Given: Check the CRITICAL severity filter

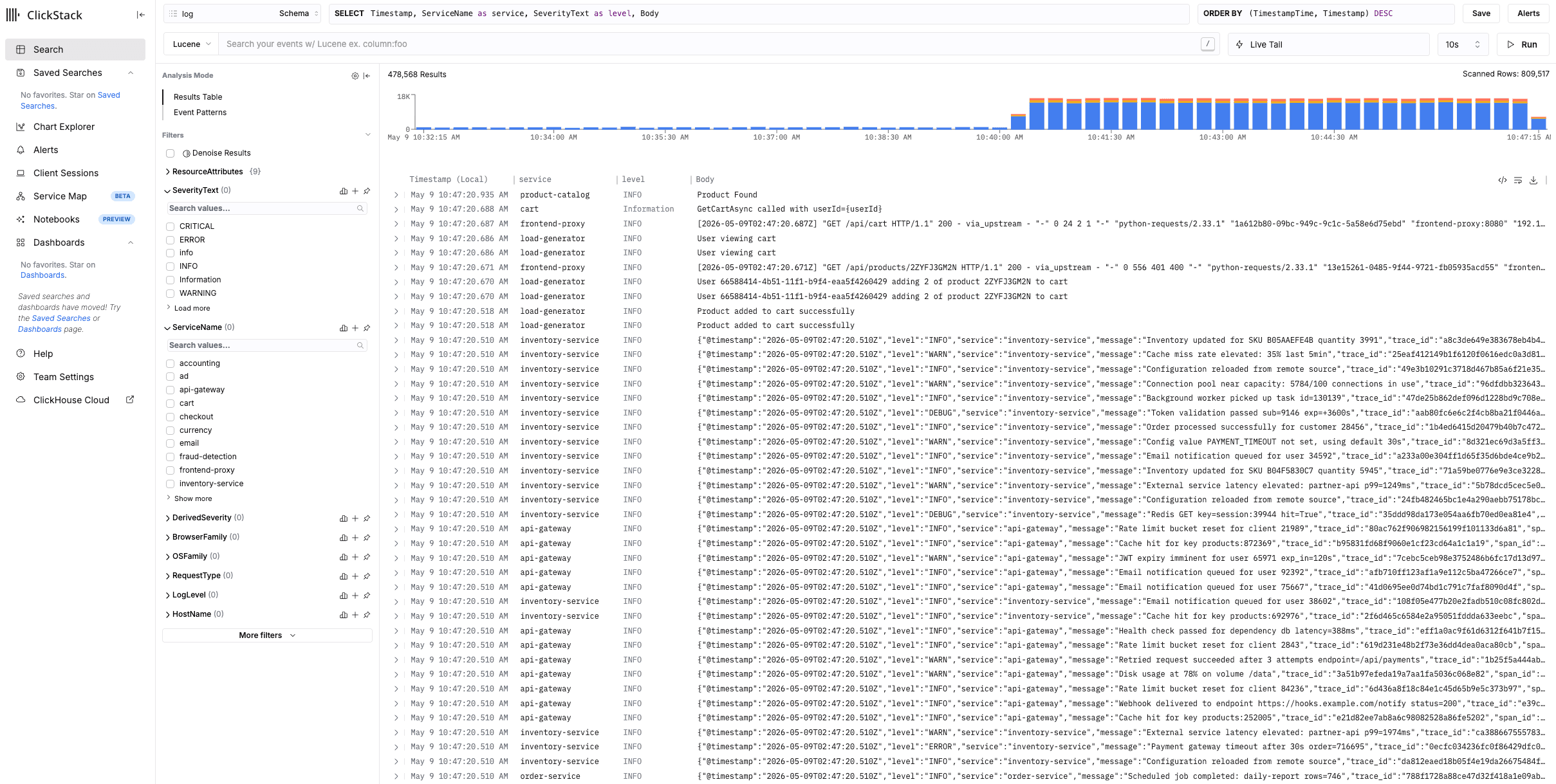Looking at the screenshot, I should [x=171, y=226].
